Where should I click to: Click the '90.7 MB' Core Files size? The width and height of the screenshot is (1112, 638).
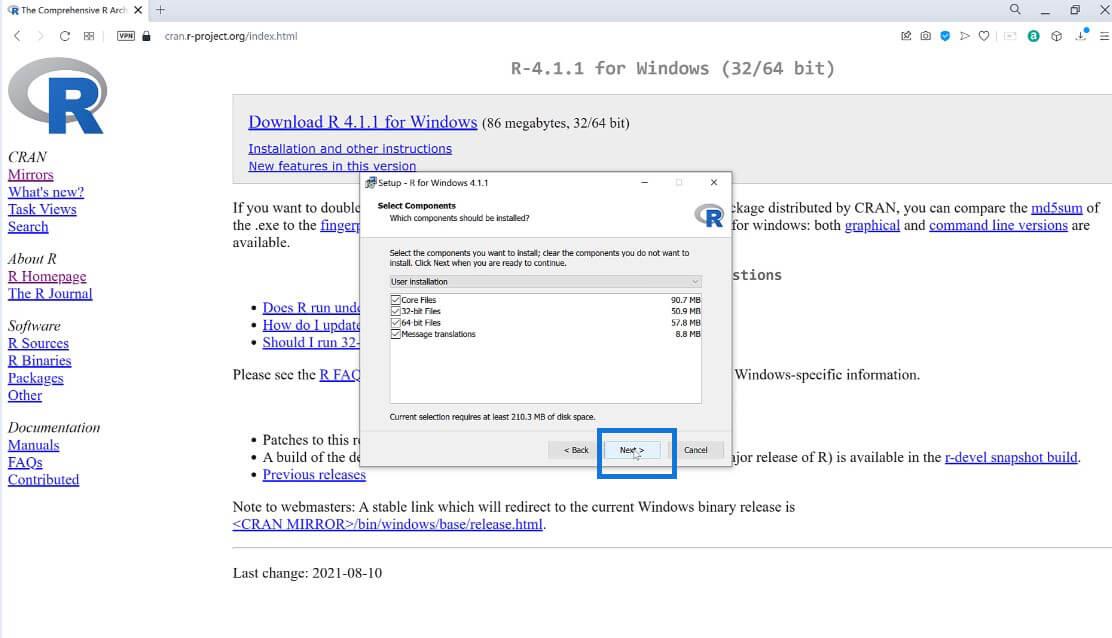click(x=685, y=300)
